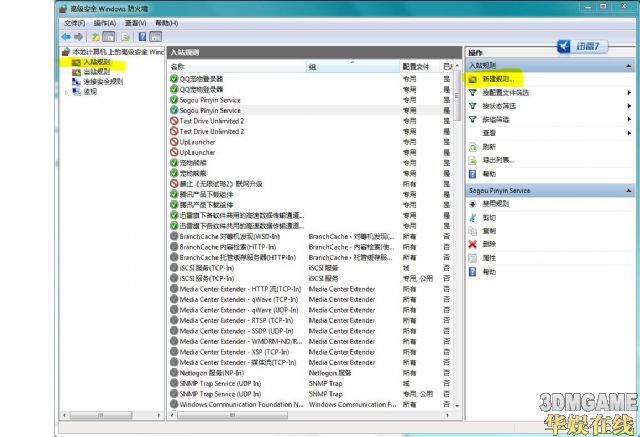Viewport: 640px width, 437px height.
Task: Click the 刷新 (Refresh) action
Action: 489,146
